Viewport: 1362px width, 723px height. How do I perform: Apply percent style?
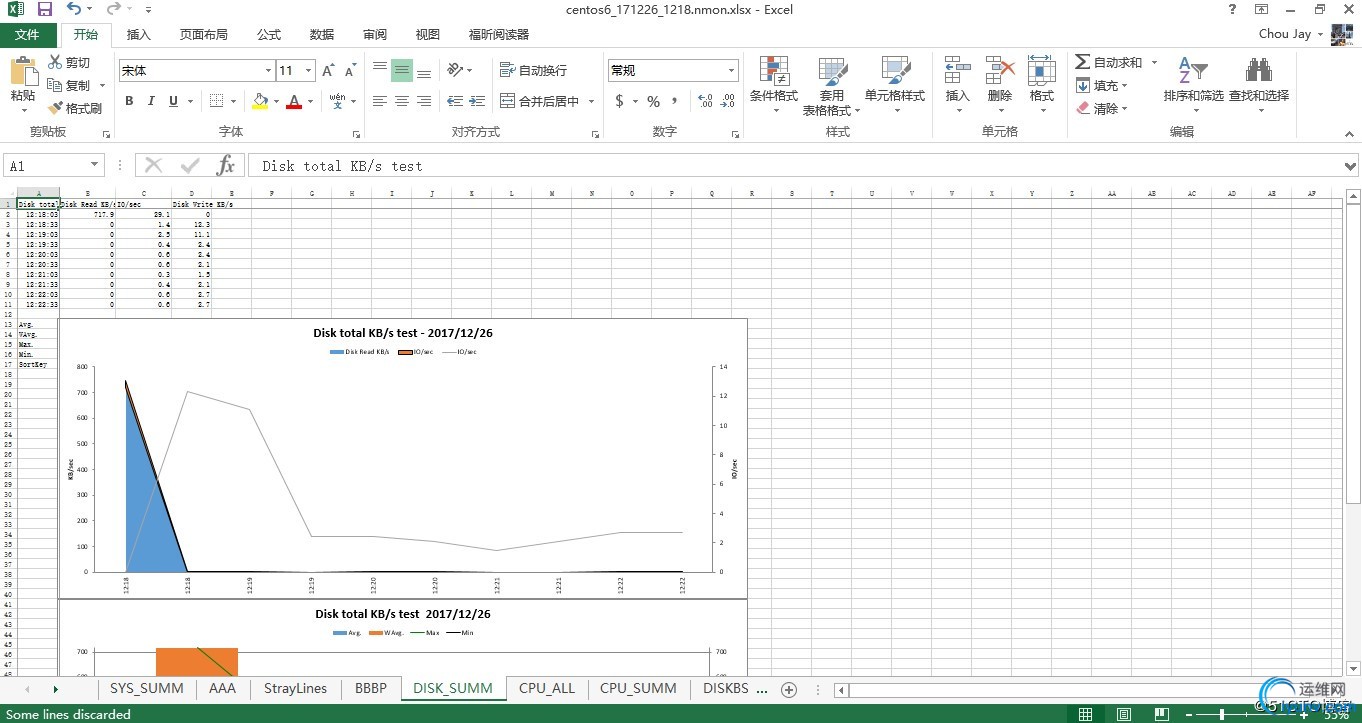653,101
